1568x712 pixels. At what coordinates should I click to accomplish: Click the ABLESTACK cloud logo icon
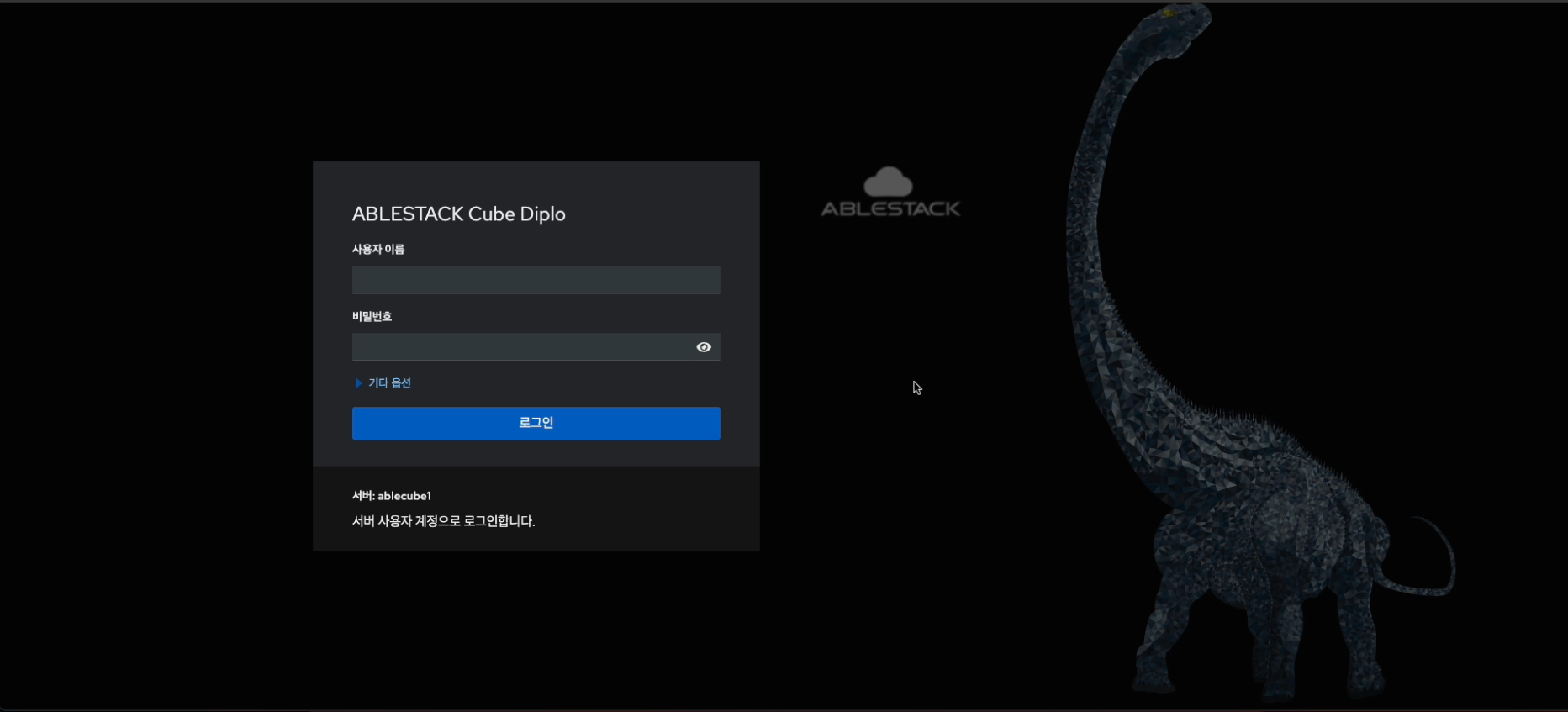(889, 182)
